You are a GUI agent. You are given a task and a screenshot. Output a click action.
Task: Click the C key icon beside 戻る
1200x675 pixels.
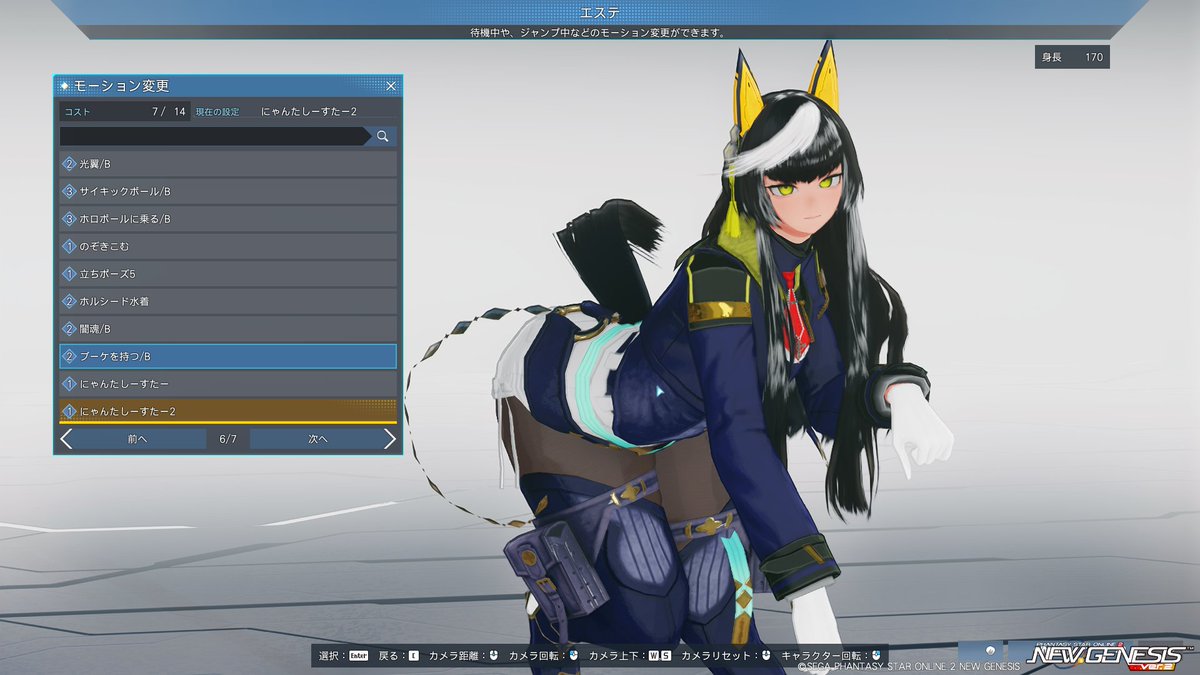pos(413,656)
